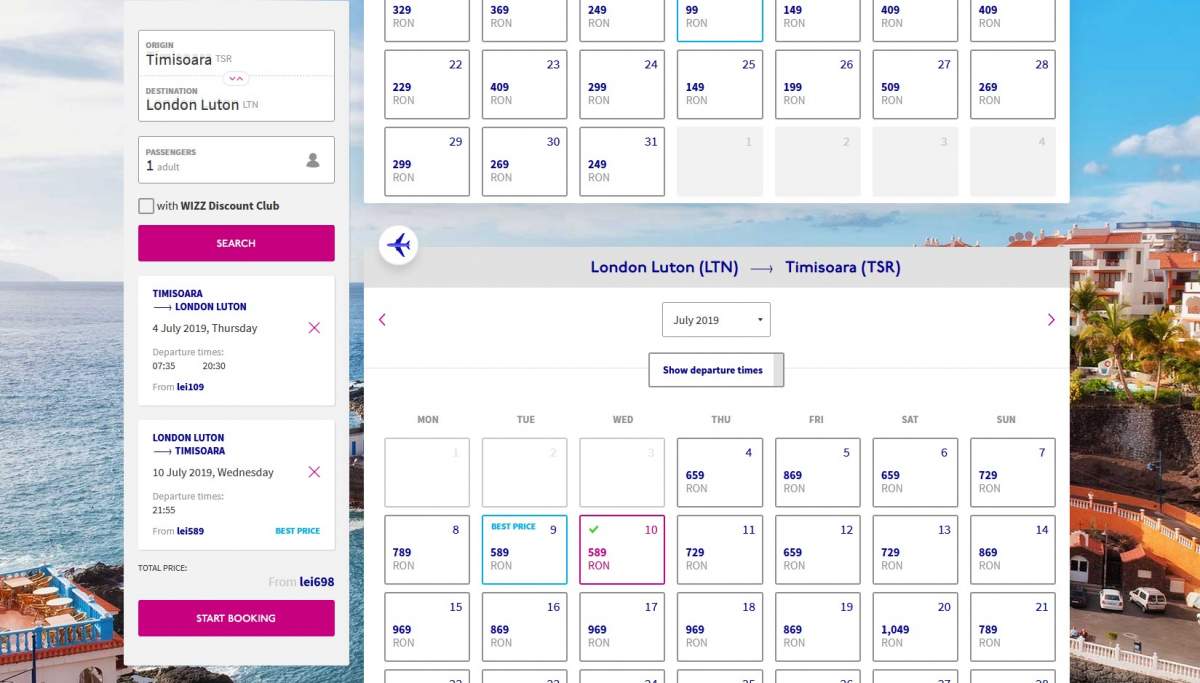Select July 9 best price fare
This screenshot has height=683, width=1200.
[x=524, y=550]
